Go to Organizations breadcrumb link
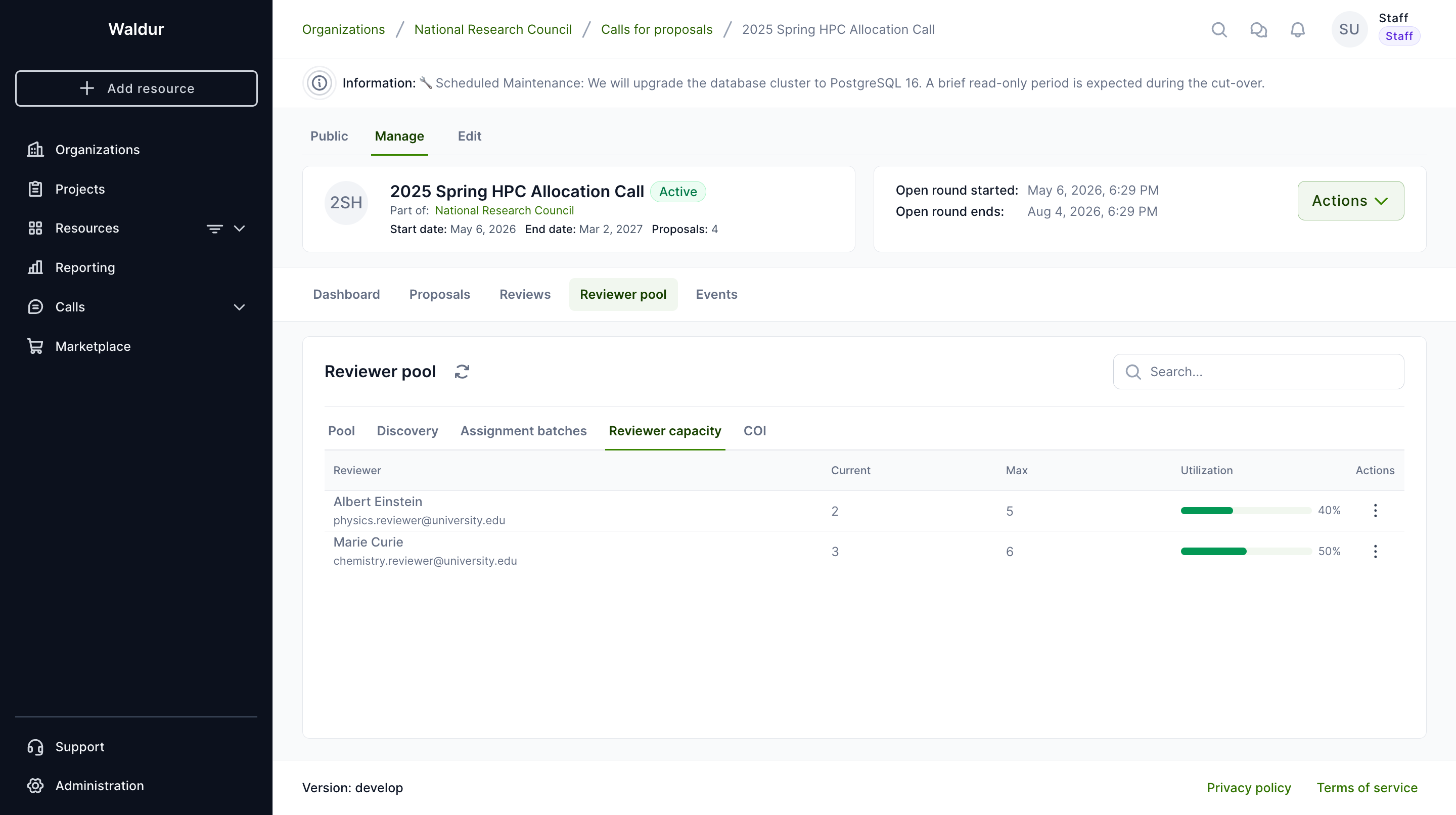The height and width of the screenshot is (815, 1456). (x=343, y=29)
